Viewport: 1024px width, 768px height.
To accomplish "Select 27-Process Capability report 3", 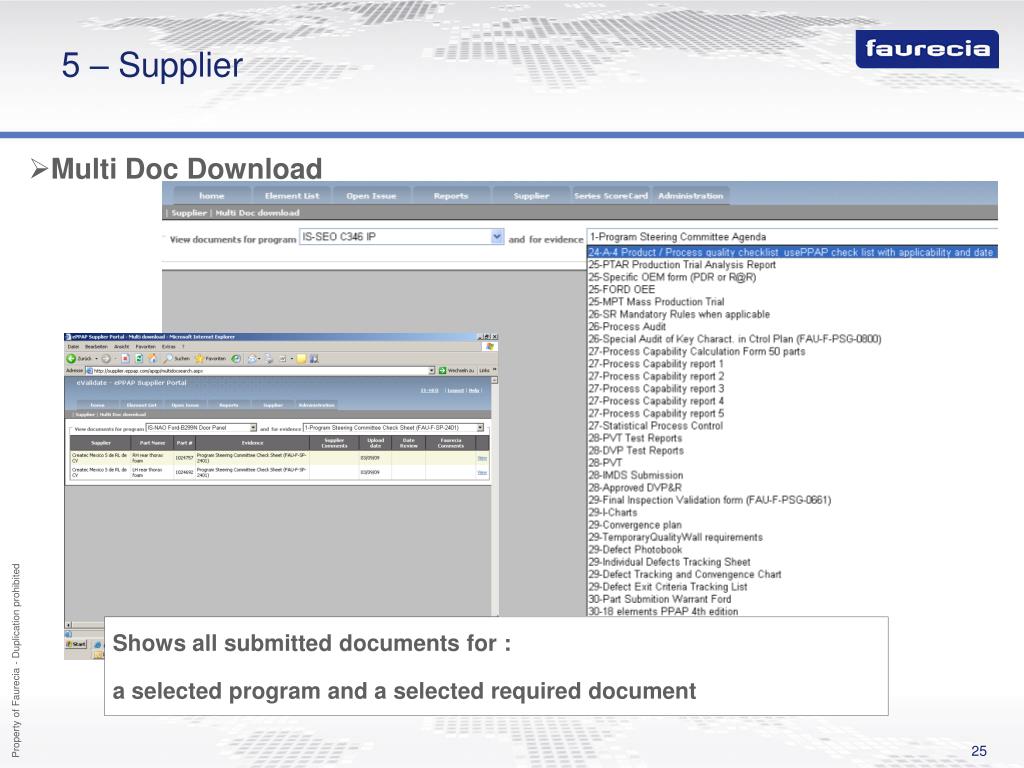I will [x=656, y=389].
